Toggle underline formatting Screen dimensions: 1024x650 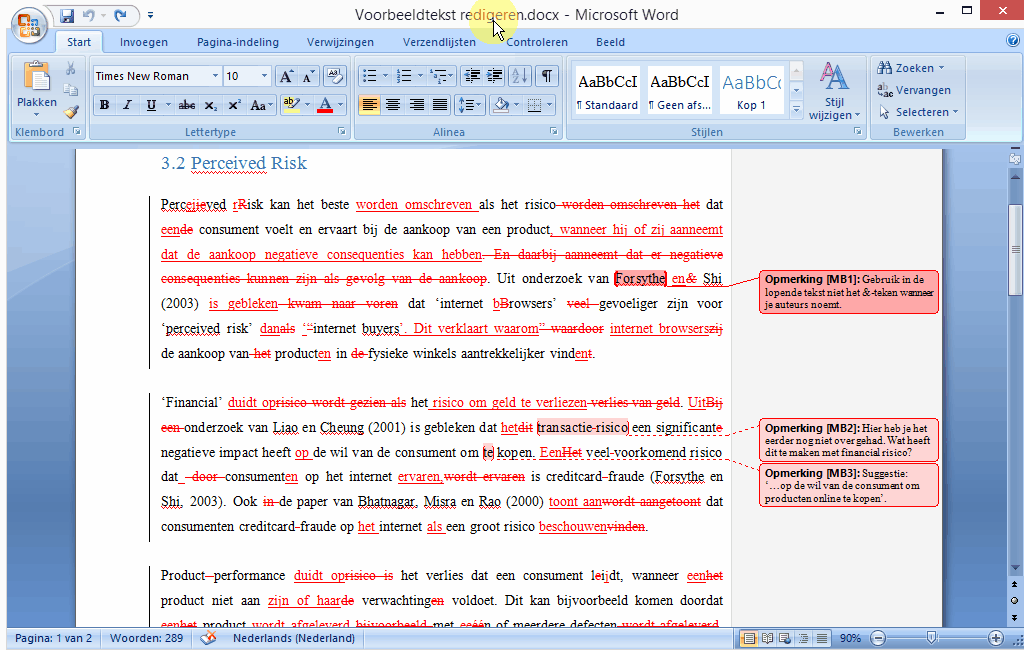[x=151, y=105]
